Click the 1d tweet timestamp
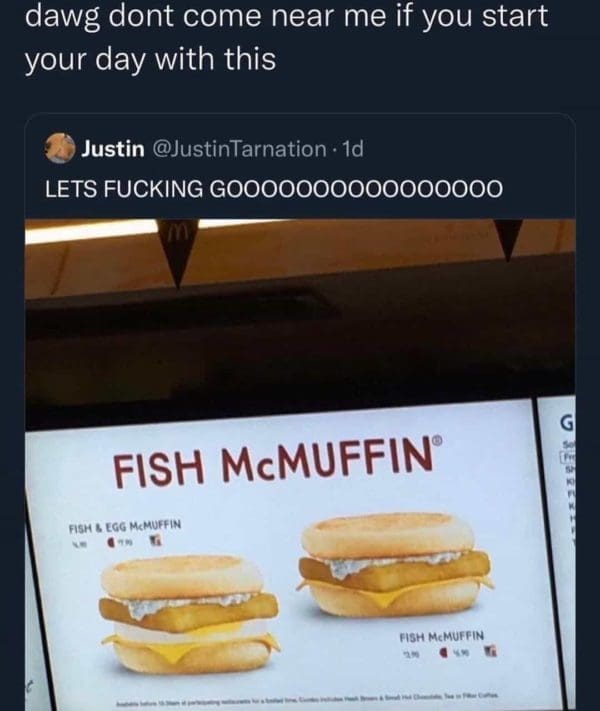The image size is (600, 711). pos(350,150)
